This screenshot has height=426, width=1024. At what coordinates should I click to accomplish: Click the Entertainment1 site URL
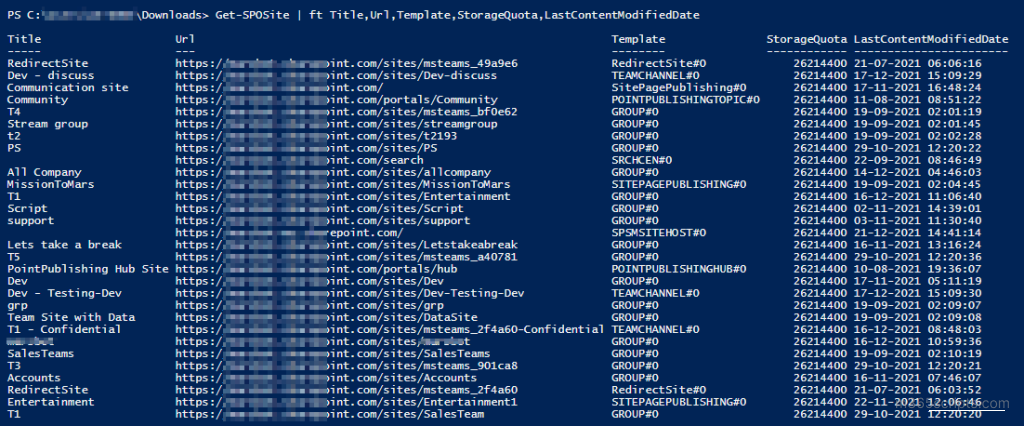pyautogui.click(x=346, y=402)
